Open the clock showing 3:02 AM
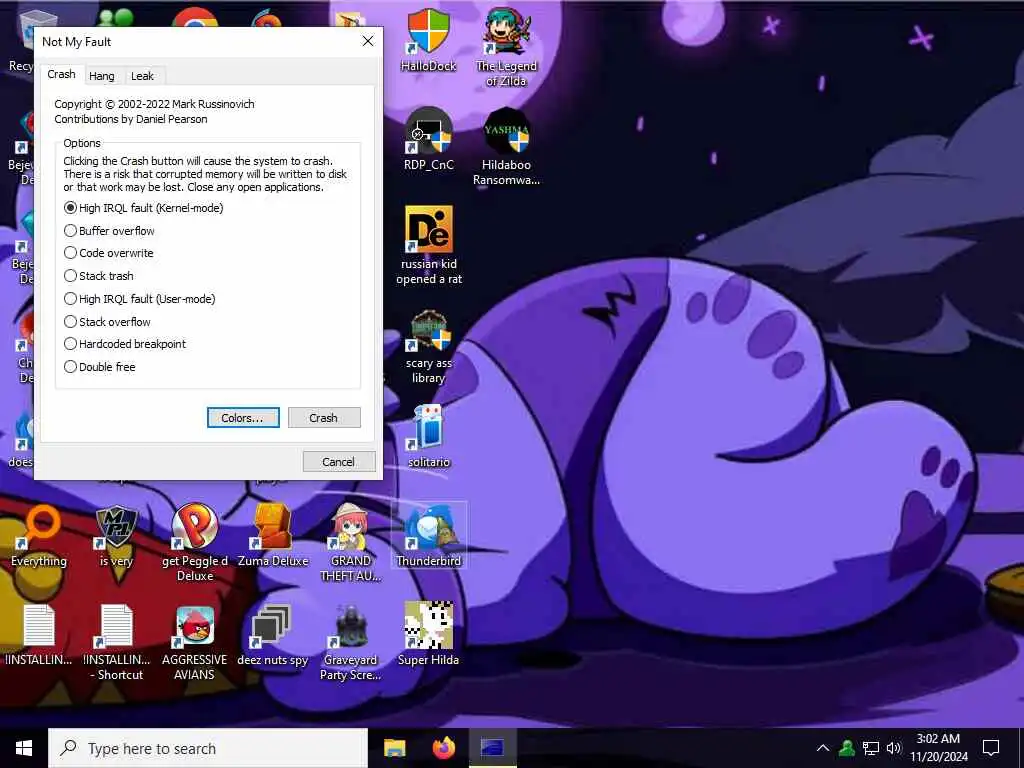 [x=938, y=748]
